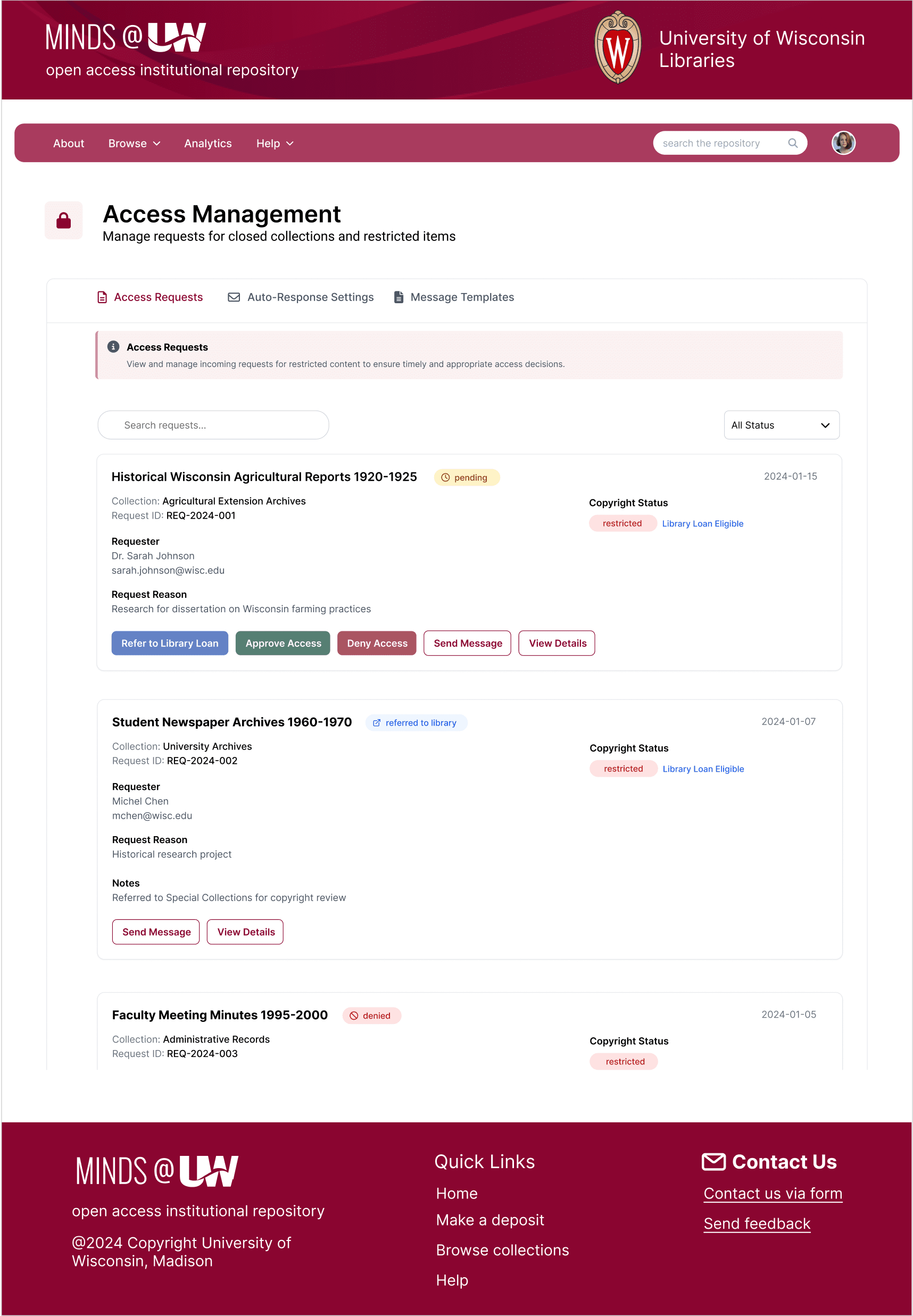Click the MINDS@UW header logo
This screenshot has height=1316, width=913.
point(125,38)
